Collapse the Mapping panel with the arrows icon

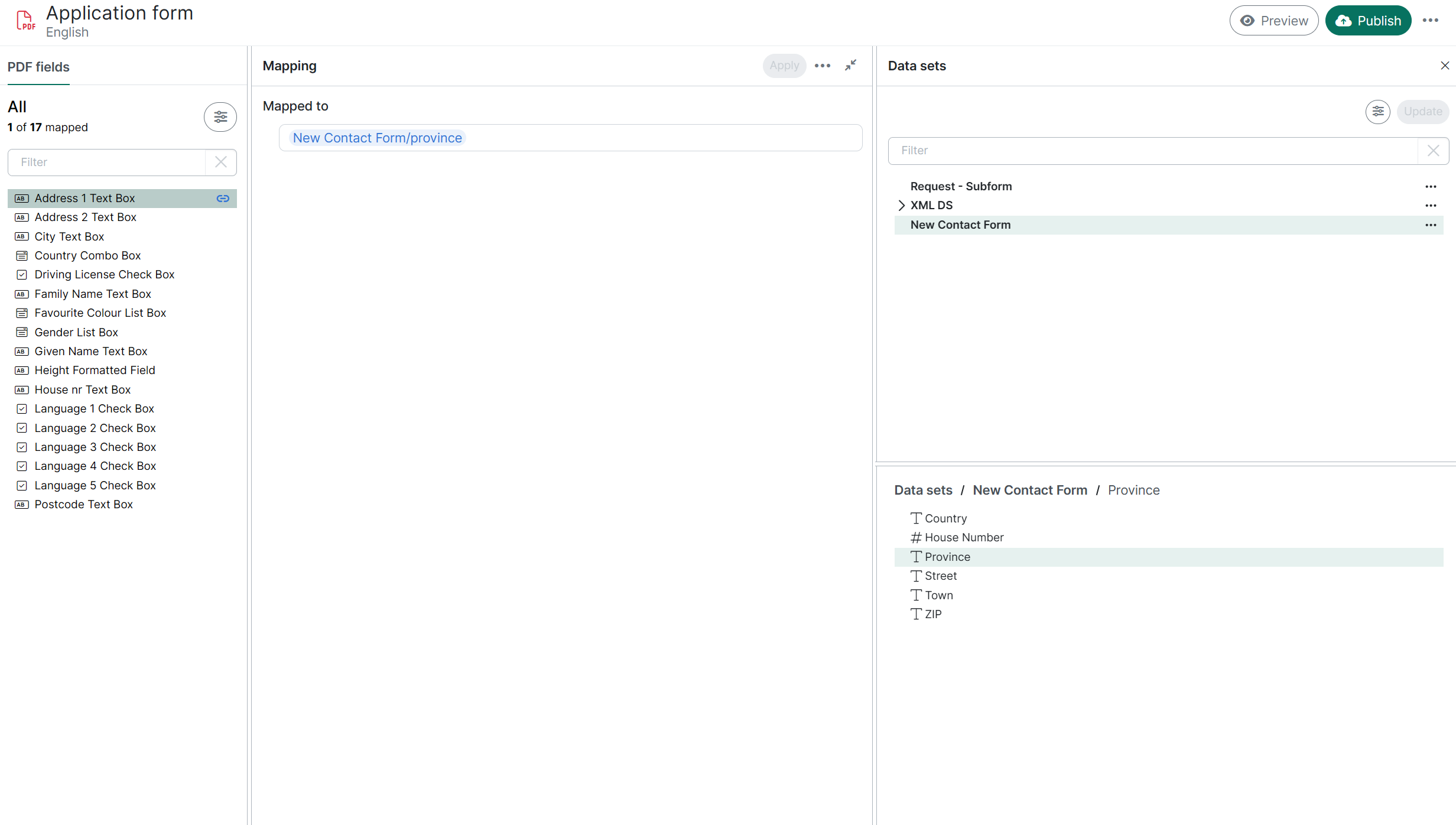[850, 66]
